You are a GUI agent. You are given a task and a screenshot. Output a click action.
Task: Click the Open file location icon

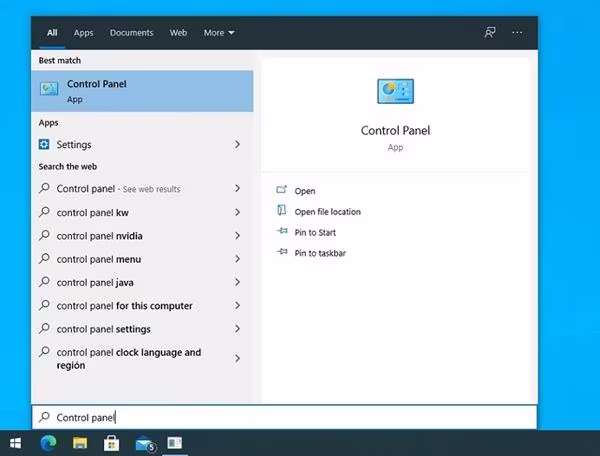tap(282, 210)
